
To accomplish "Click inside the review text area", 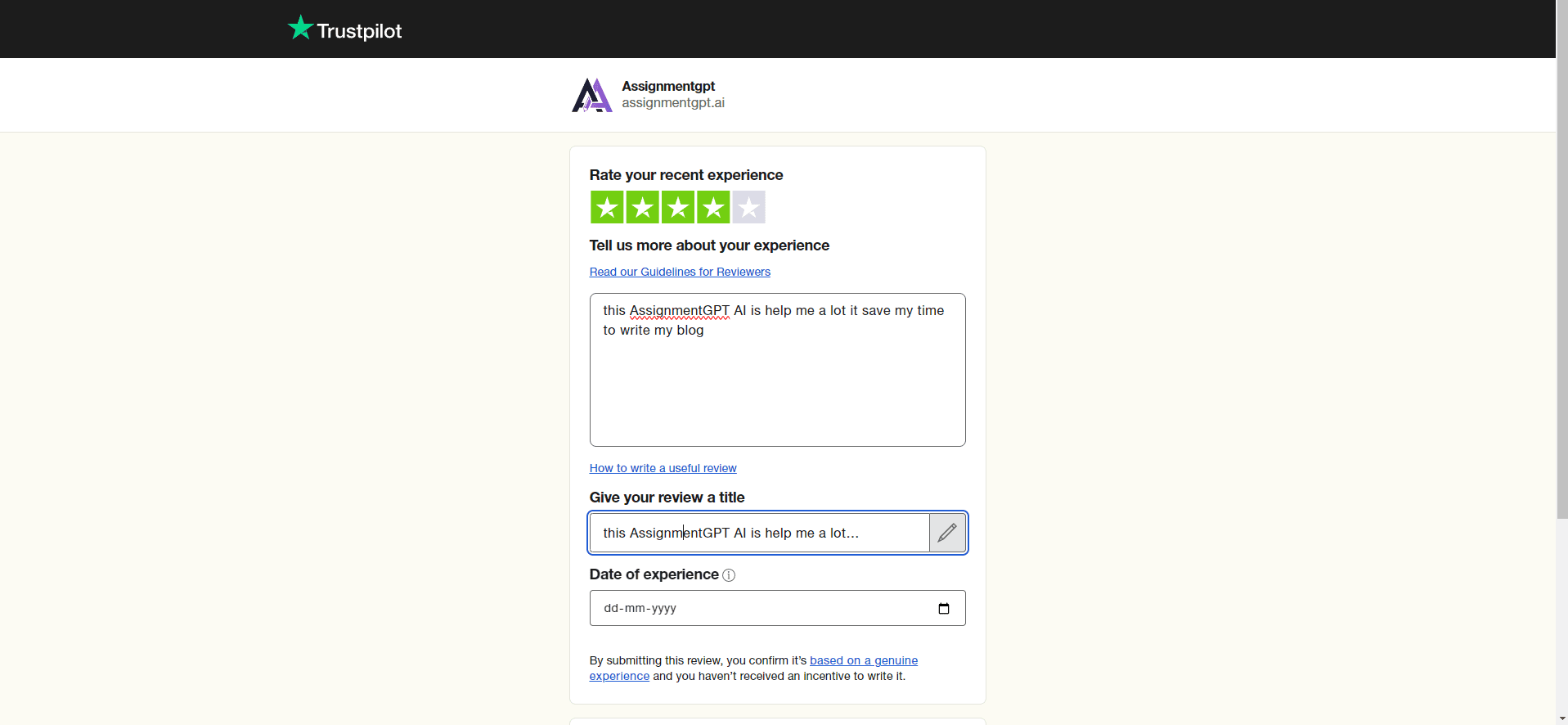I will point(777,370).
